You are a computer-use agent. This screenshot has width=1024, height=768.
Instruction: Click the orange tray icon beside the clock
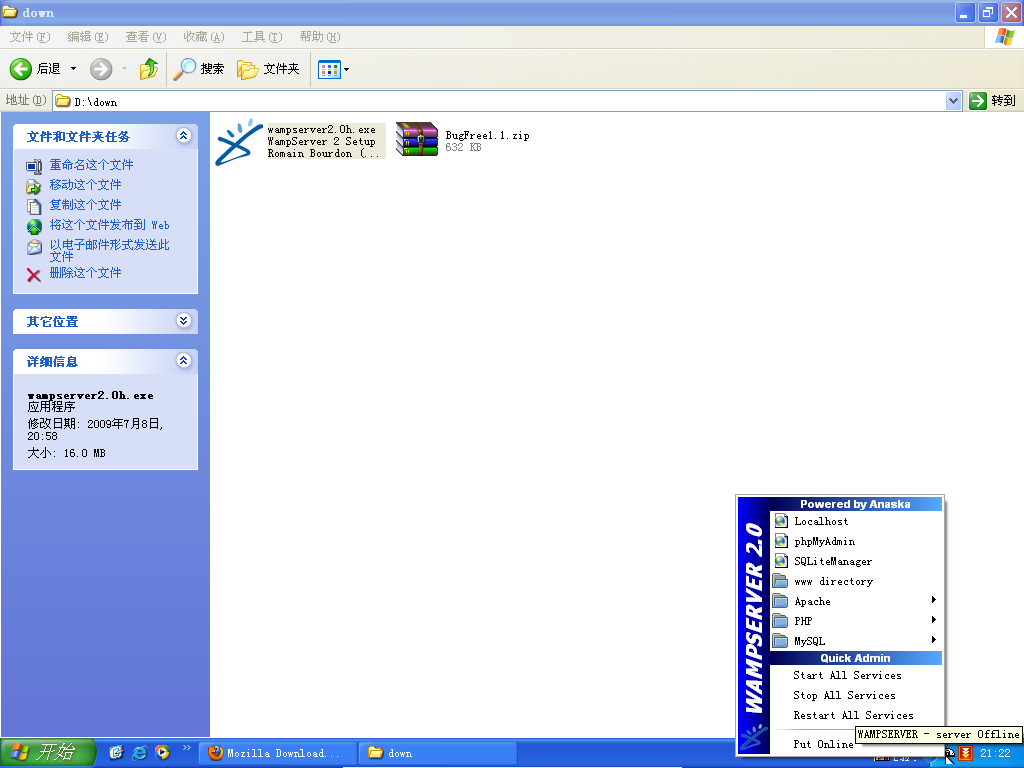pyautogui.click(x=965, y=754)
